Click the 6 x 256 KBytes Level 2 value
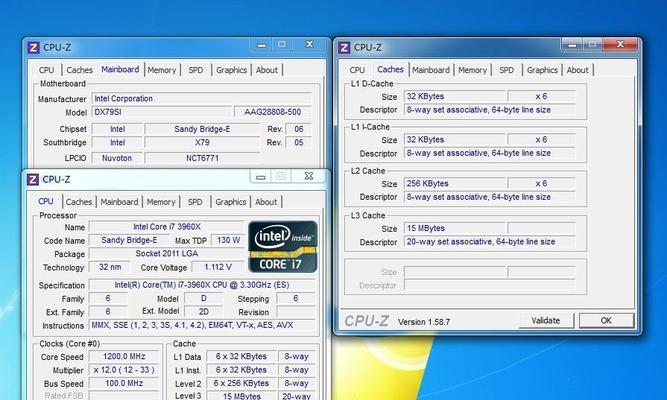 tap(241, 383)
